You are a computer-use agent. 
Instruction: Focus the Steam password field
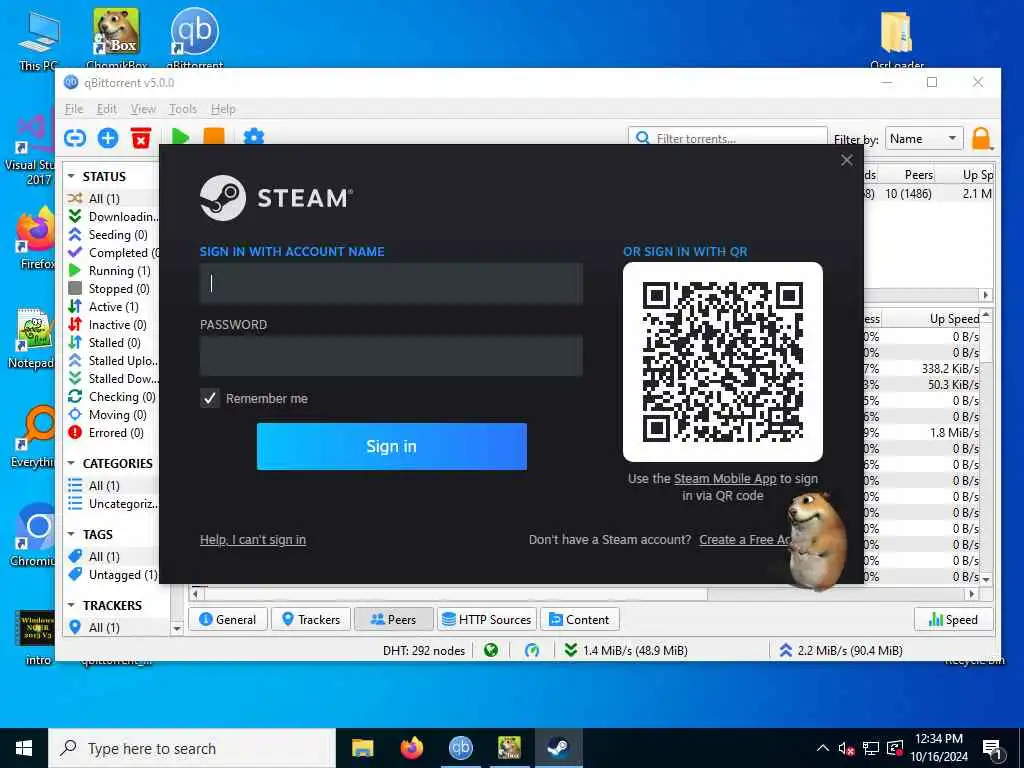391,356
